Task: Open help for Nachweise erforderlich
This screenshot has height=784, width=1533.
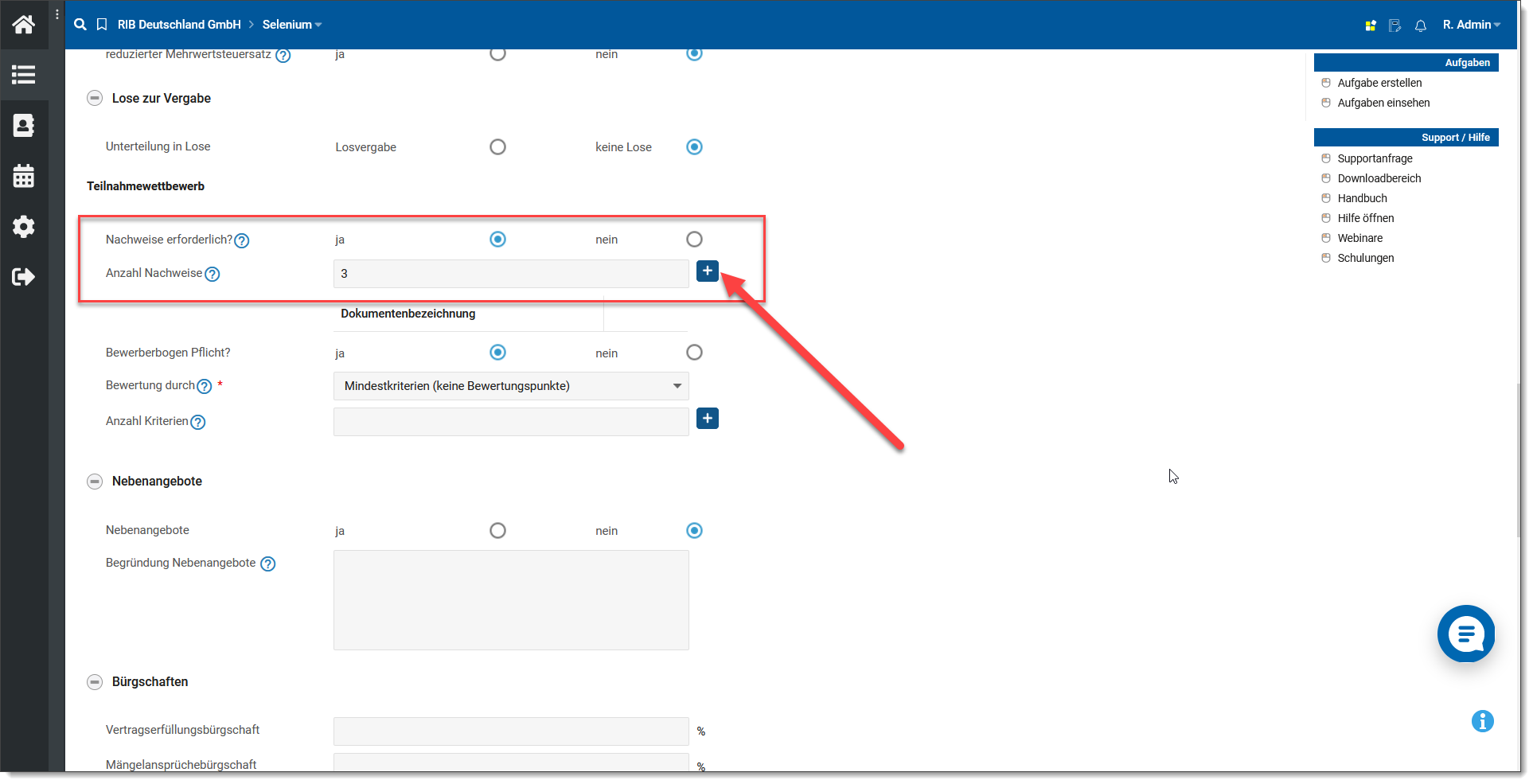Action: 242,240
